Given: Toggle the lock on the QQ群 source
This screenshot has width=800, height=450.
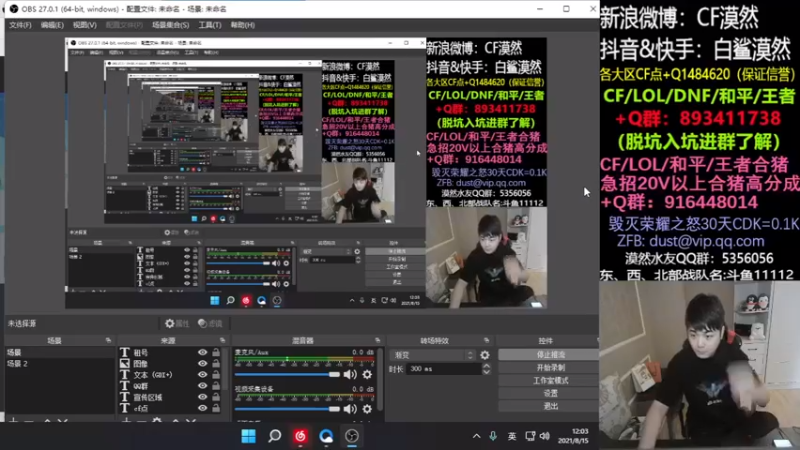Looking at the screenshot, I should (x=216, y=386).
